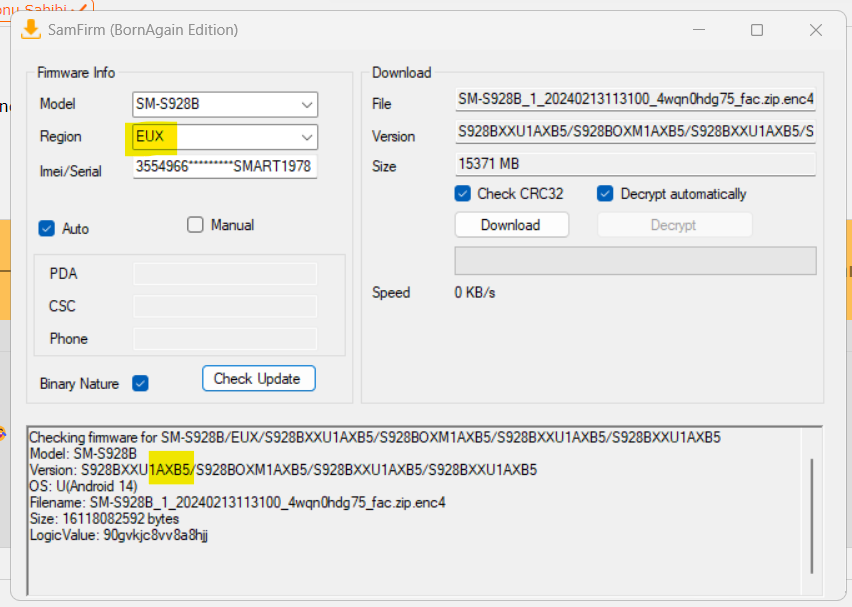
Task: Click the log line 'OS: U(Android 14)'
Action: tap(83, 486)
